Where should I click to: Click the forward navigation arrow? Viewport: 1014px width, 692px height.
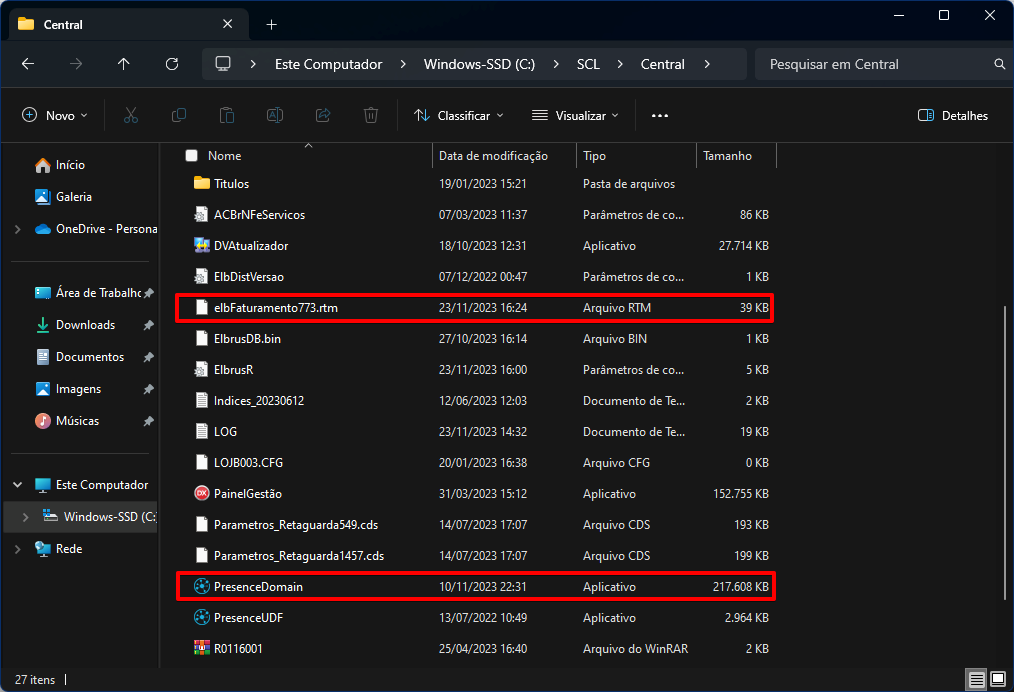[76, 64]
